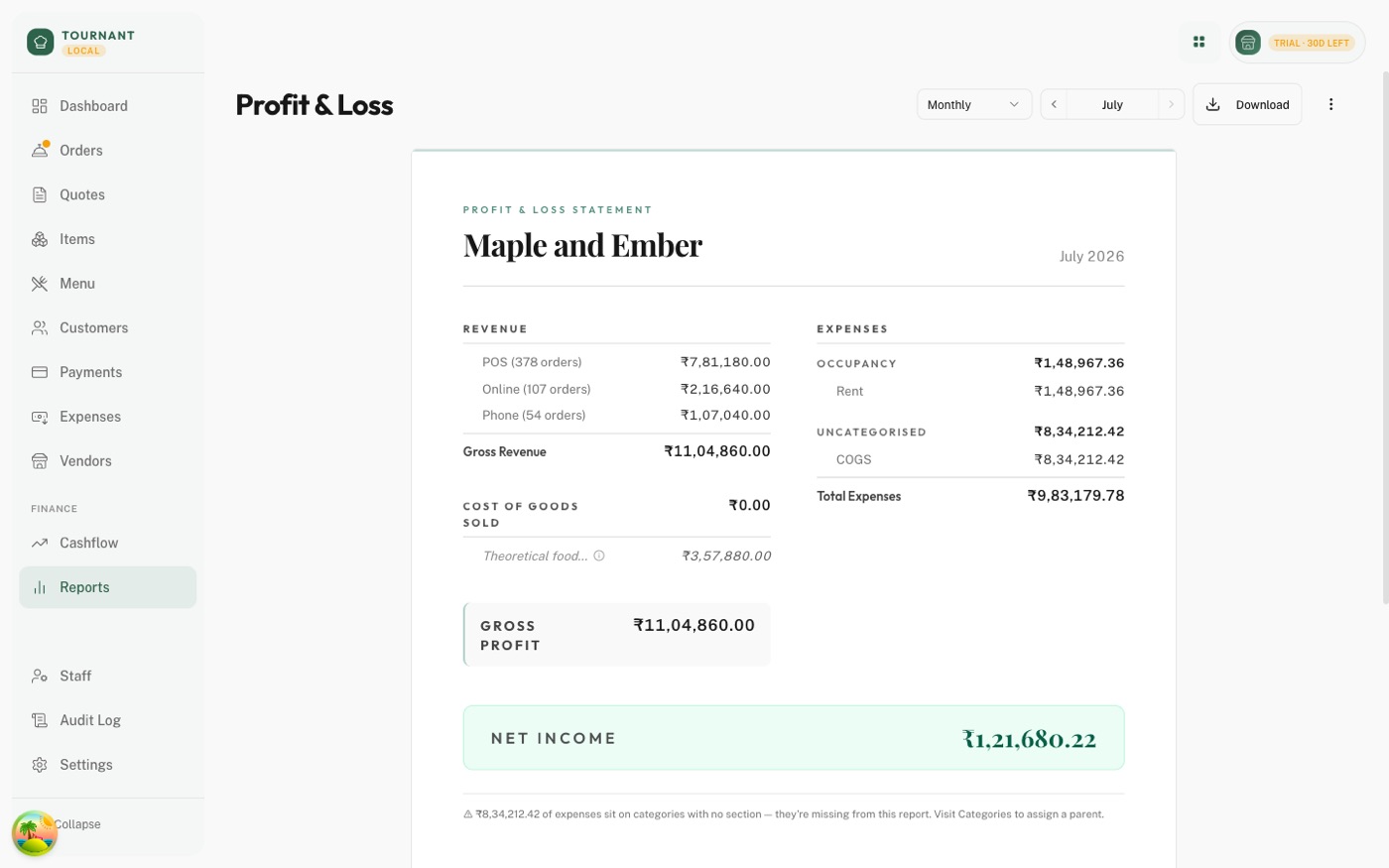The width and height of the screenshot is (1389, 868).
Task: Go to Reports in sidebar
Action: click(108, 587)
